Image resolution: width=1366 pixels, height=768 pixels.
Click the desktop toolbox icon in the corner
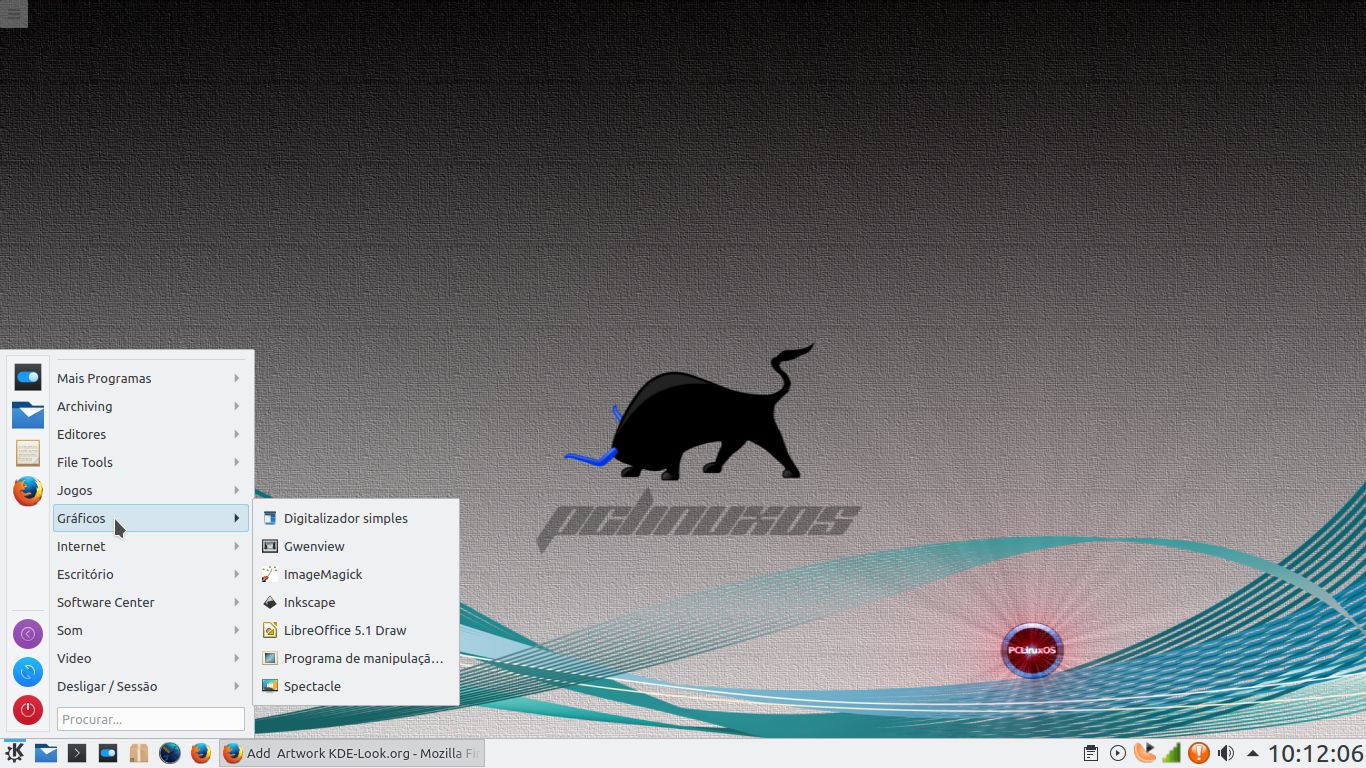[x=13, y=13]
